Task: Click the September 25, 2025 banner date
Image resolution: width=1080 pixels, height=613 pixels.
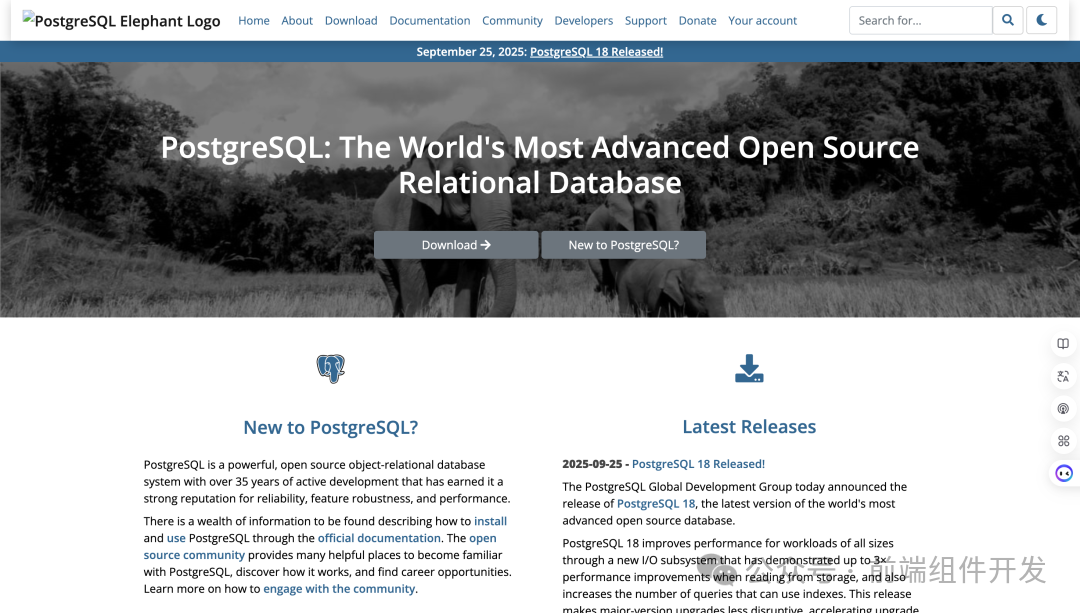Action: coord(471,52)
